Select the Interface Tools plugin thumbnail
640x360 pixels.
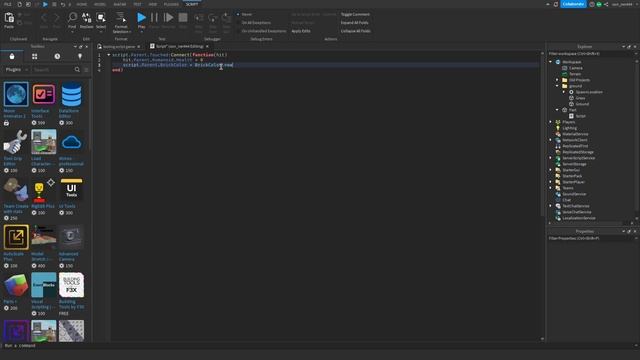pyautogui.click(x=44, y=94)
